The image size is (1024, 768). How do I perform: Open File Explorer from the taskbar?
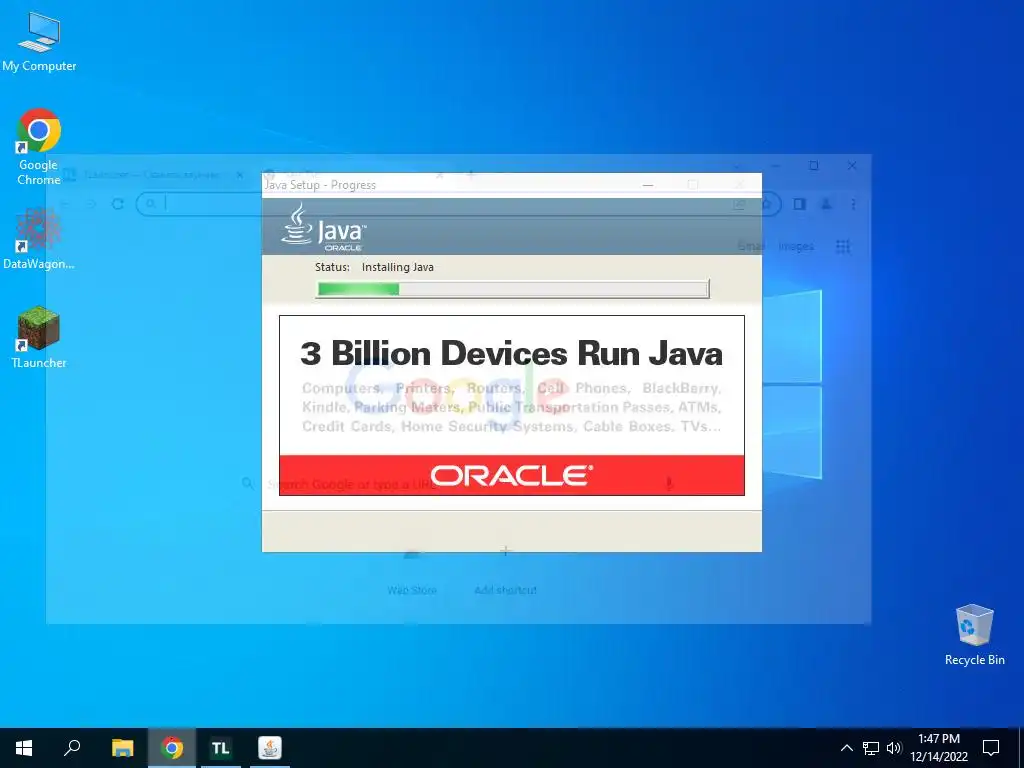point(122,748)
